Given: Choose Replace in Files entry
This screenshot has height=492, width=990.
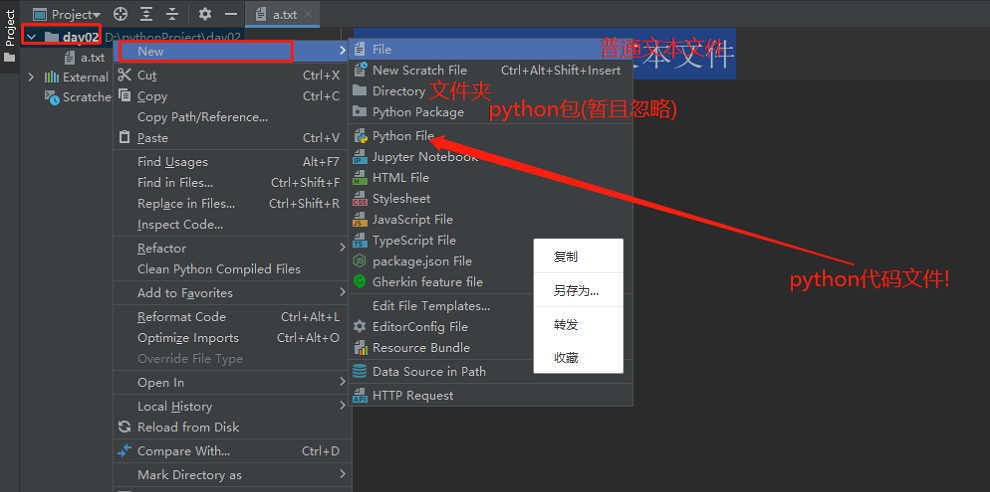Looking at the screenshot, I should click(x=230, y=203).
